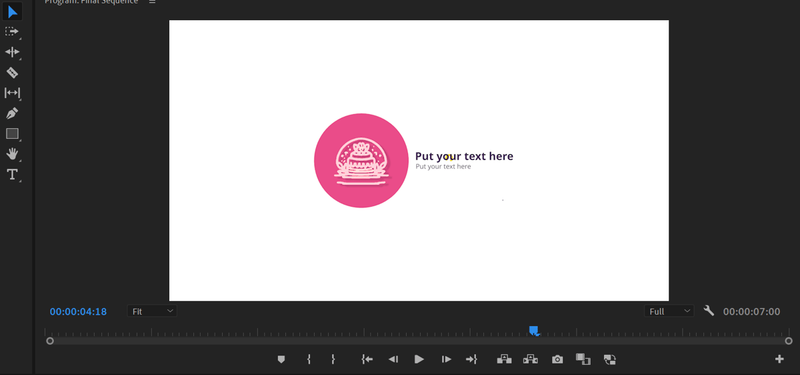The image size is (800, 375).
Task: Open Program monitor settings wrench
Action: (x=709, y=310)
